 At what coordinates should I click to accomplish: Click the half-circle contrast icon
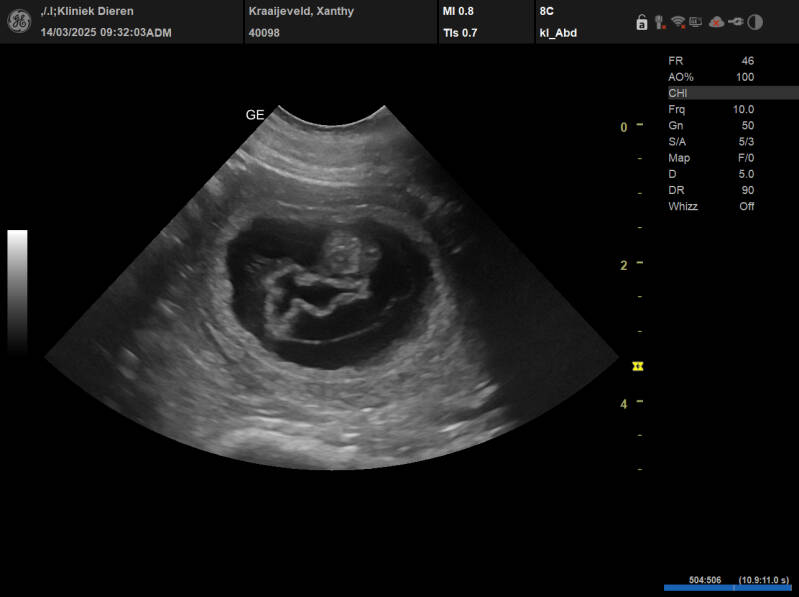coord(755,22)
